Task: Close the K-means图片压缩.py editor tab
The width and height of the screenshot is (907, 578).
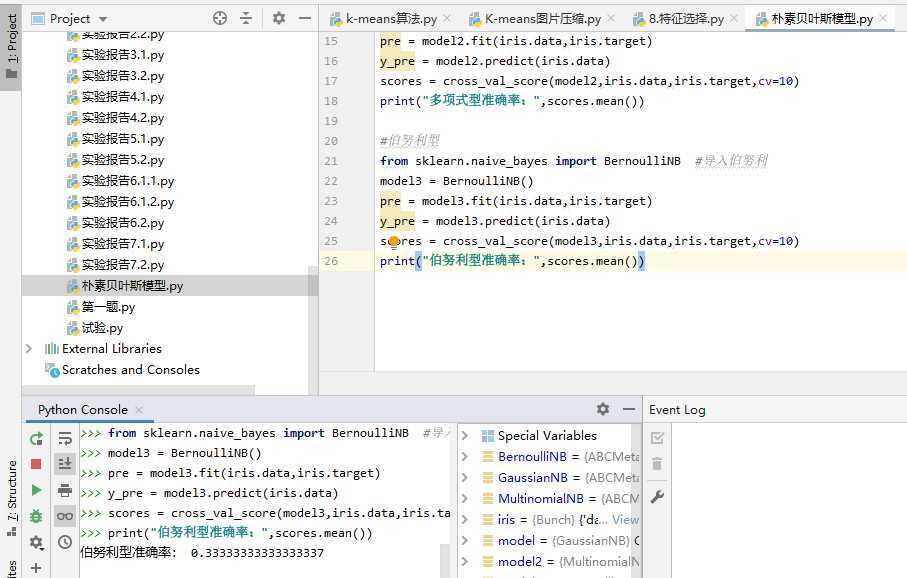Action: 611,19
